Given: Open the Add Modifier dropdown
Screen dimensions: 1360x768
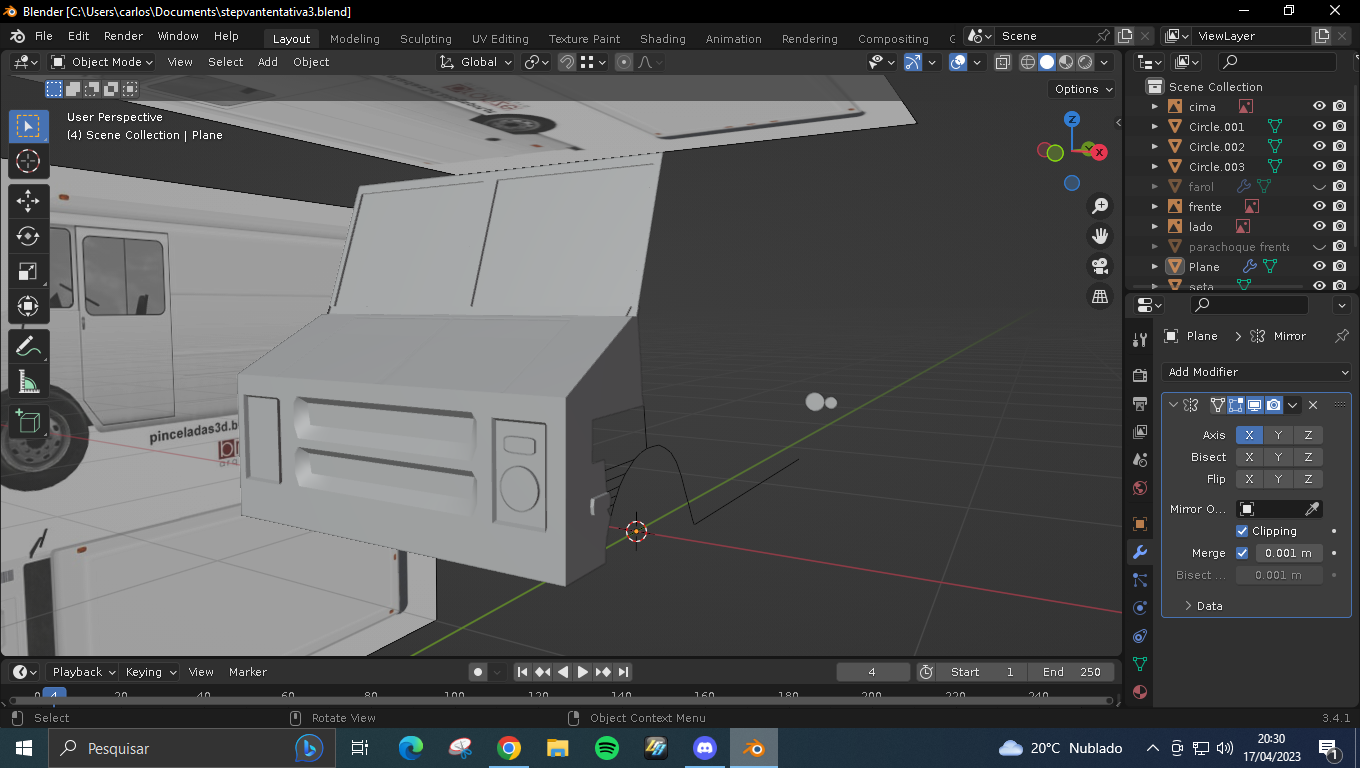Looking at the screenshot, I should (1258, 372).
